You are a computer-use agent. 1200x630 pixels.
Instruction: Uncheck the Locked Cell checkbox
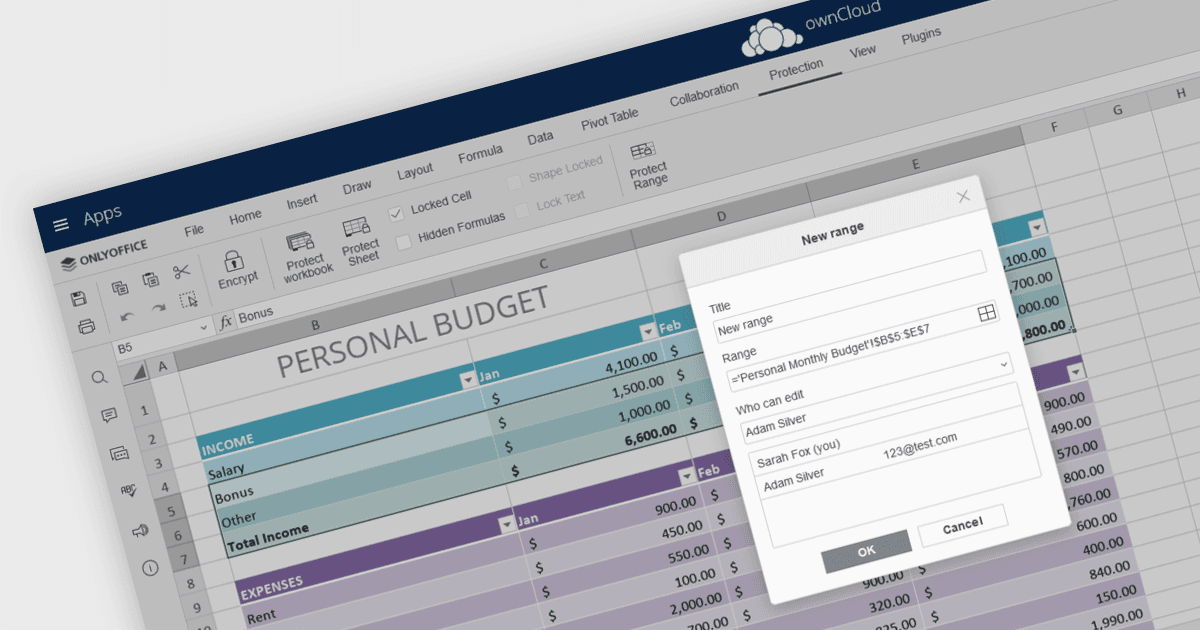tap(396, 213)
